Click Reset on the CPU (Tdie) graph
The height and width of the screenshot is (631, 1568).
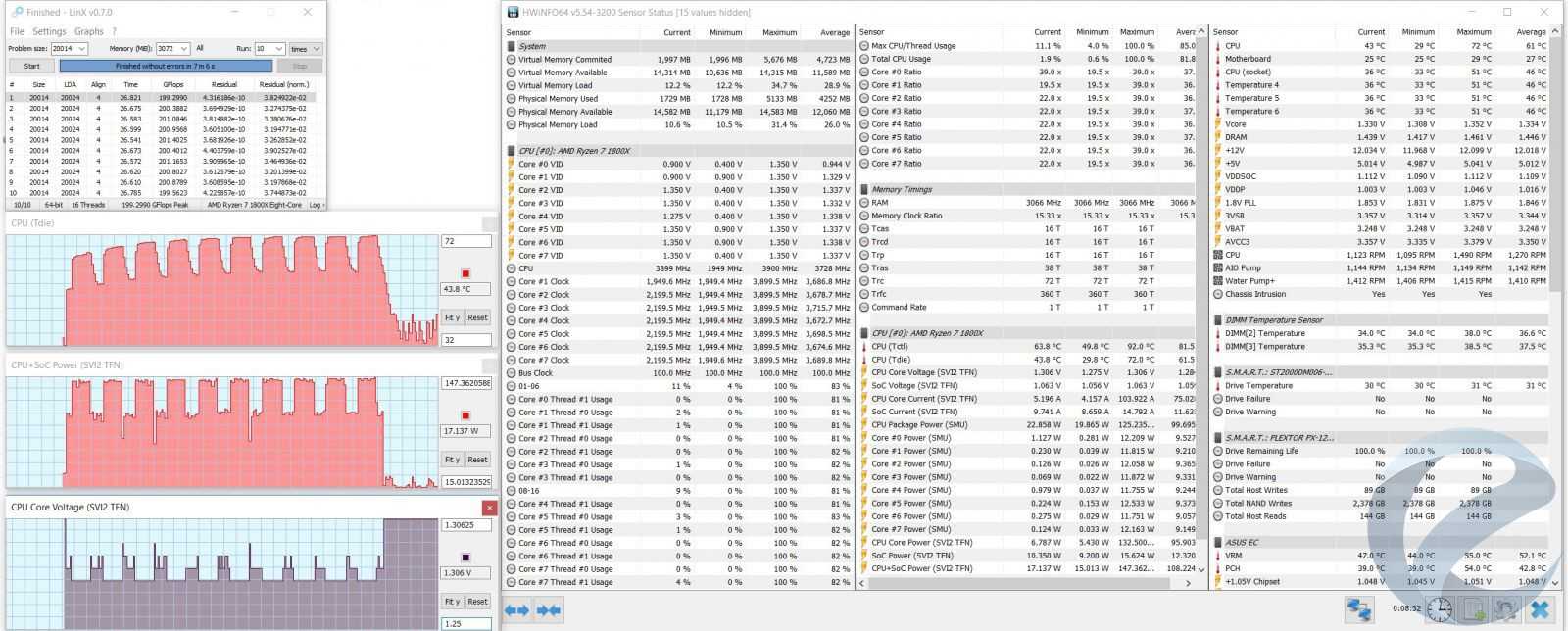tap(477, 317)
